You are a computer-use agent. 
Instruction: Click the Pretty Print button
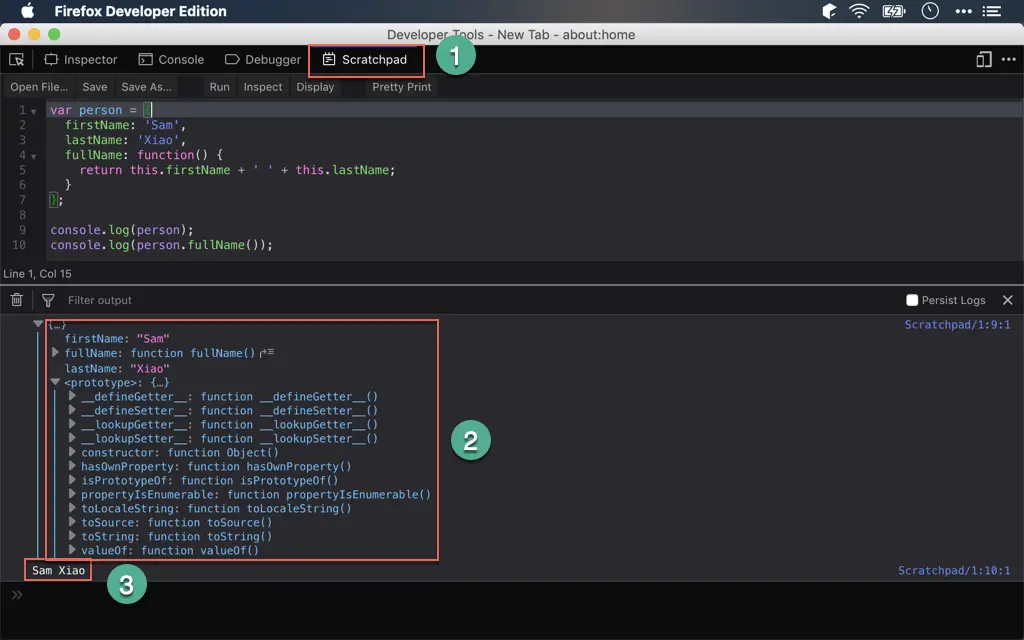[401, 87]
